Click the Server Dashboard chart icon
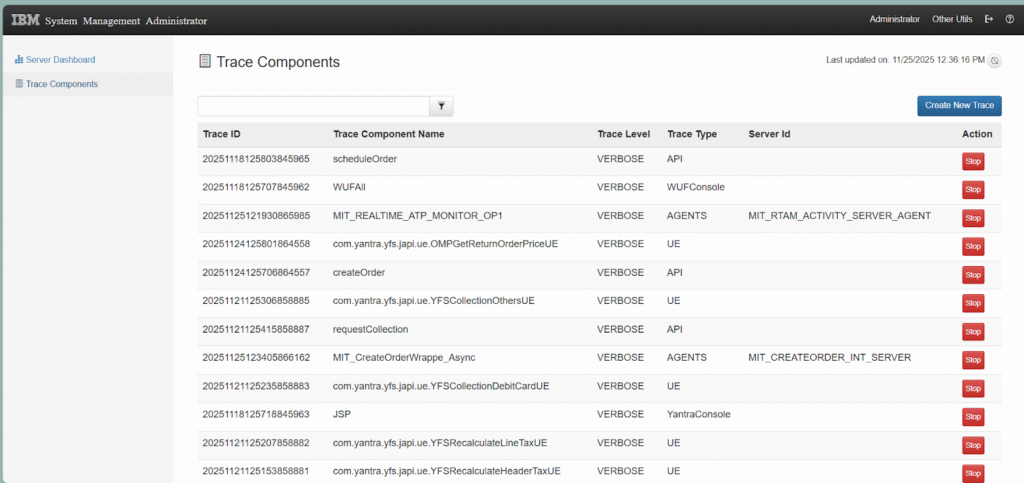This screenshot has height=483, width=1024. (x=18, y=60)
